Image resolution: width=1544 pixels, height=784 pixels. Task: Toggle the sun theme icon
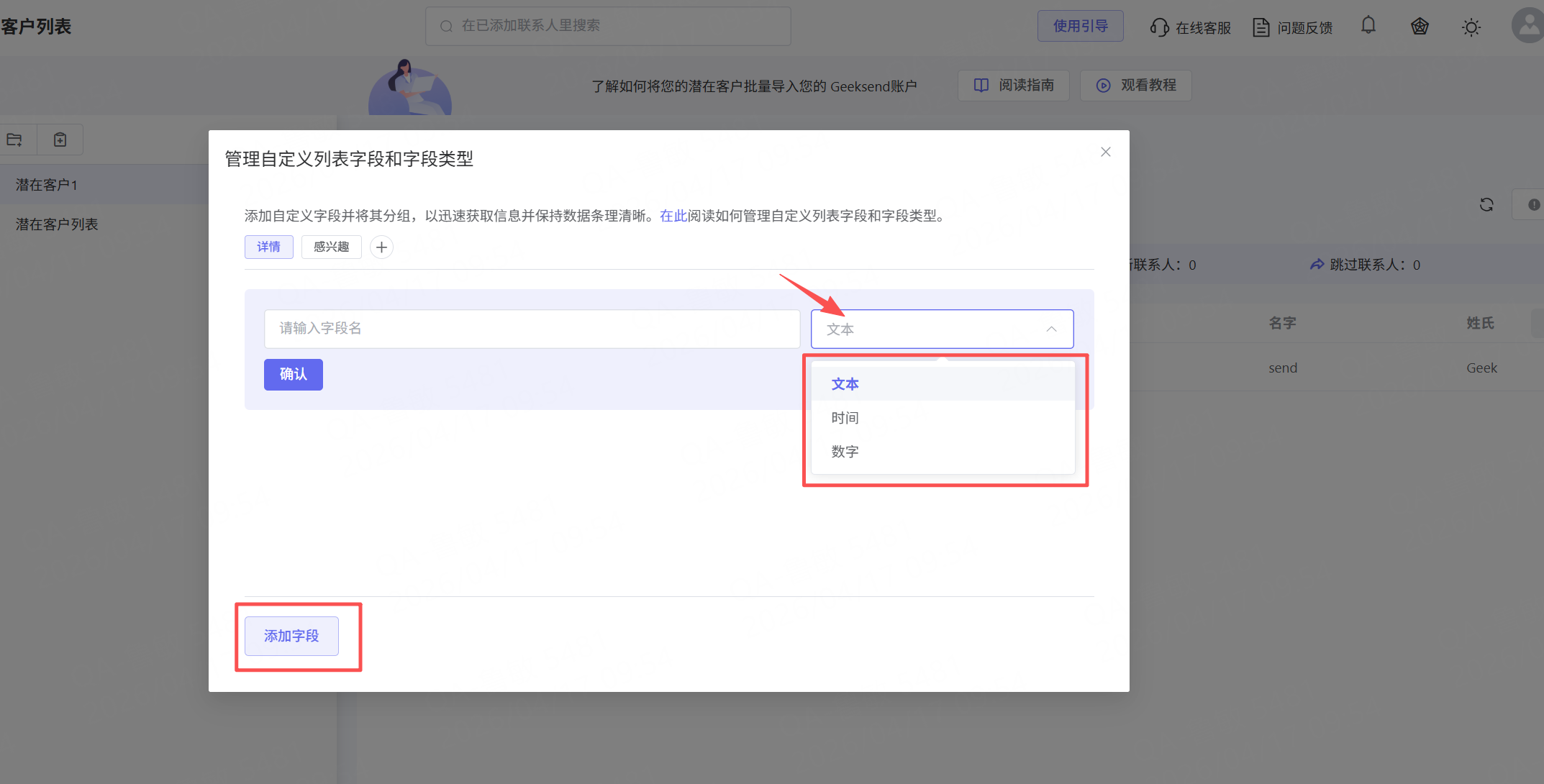[x=1471, y=27]
